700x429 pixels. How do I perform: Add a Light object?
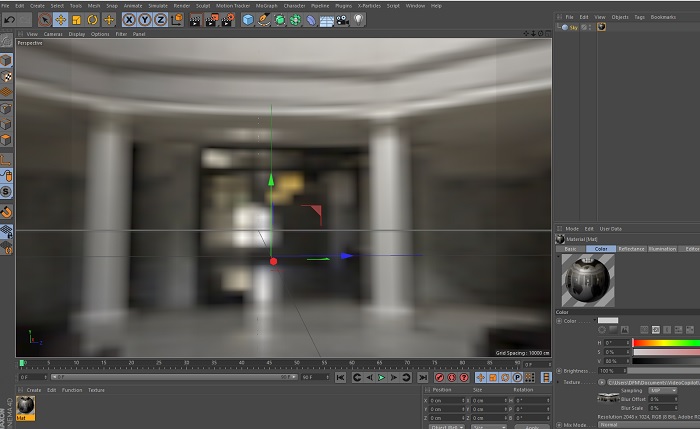[x=358, y=20]
